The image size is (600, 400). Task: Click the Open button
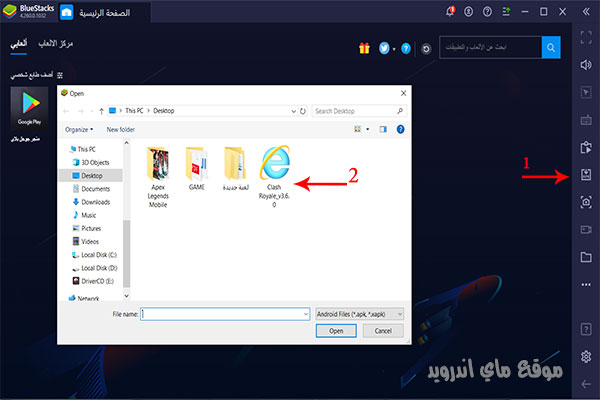pyautogui.click(x=336, y=331)
